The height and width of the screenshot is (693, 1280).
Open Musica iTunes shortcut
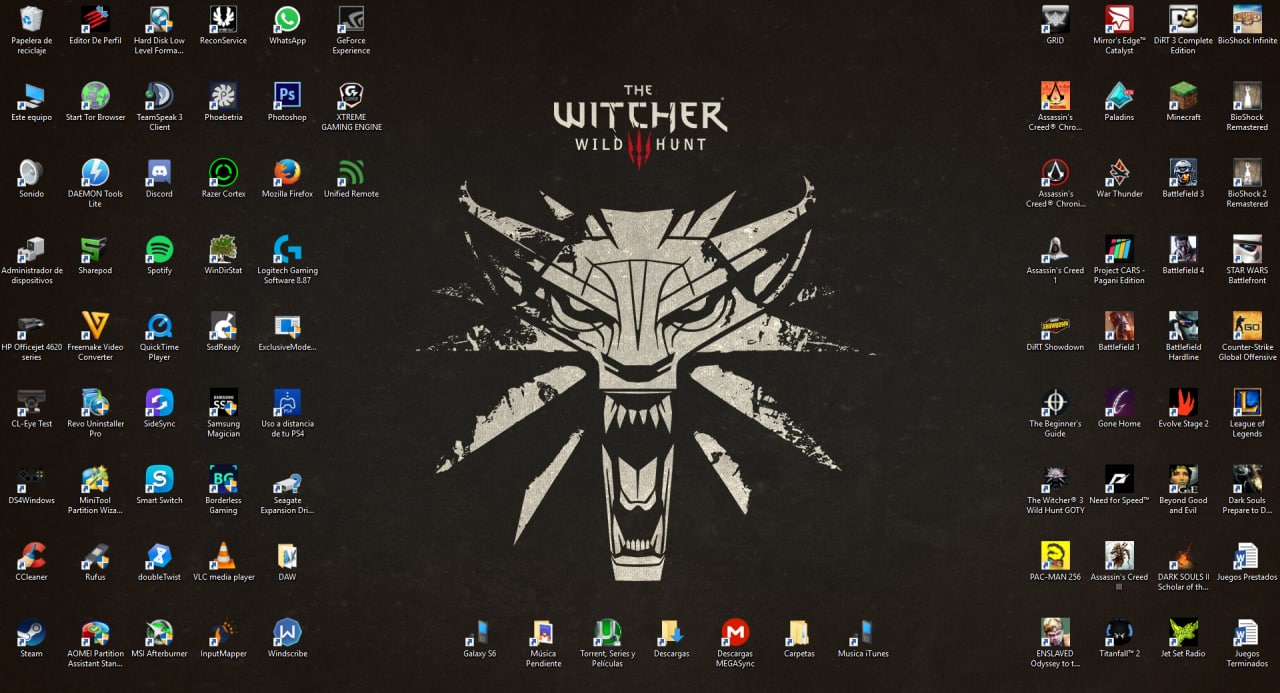click(863, 633)
